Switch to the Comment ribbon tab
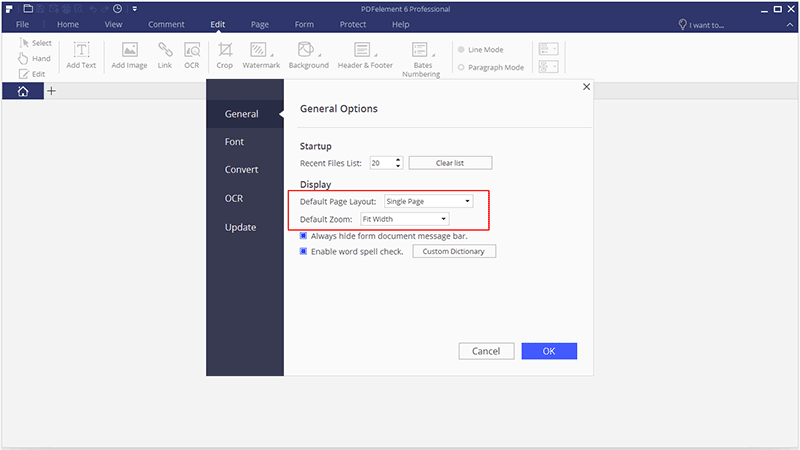Image resolution: width=800 pixels, height=450 pixels. tap(166, 24)
